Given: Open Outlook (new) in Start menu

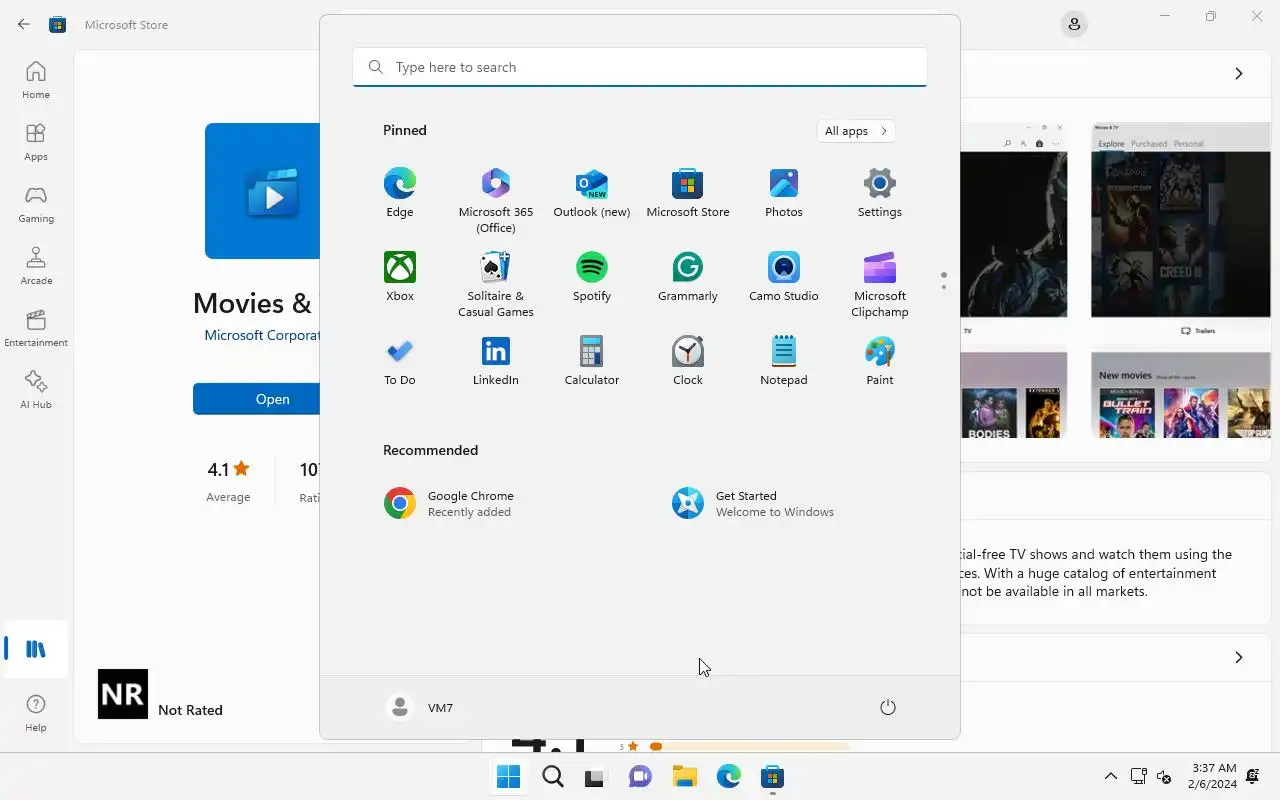Looking at the screenshot, I should point(592,192).
